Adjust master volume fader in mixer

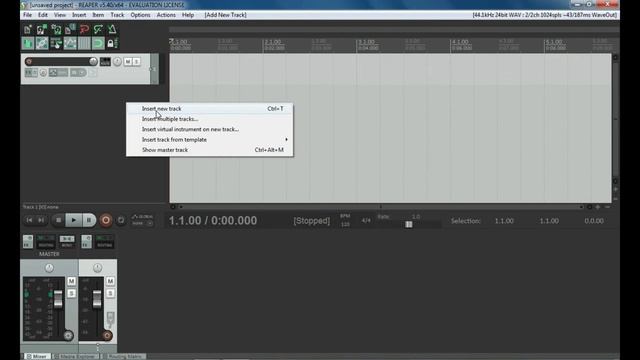pyautogui.click(x=58, y=299)
